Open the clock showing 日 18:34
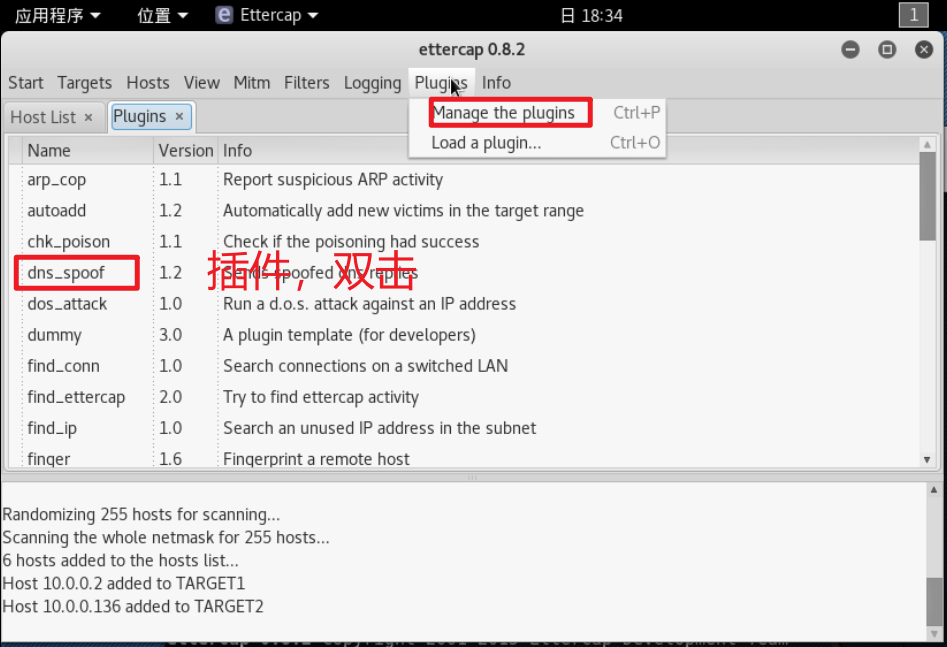Screen dimensions: 947x647 (x=591, y=15)
